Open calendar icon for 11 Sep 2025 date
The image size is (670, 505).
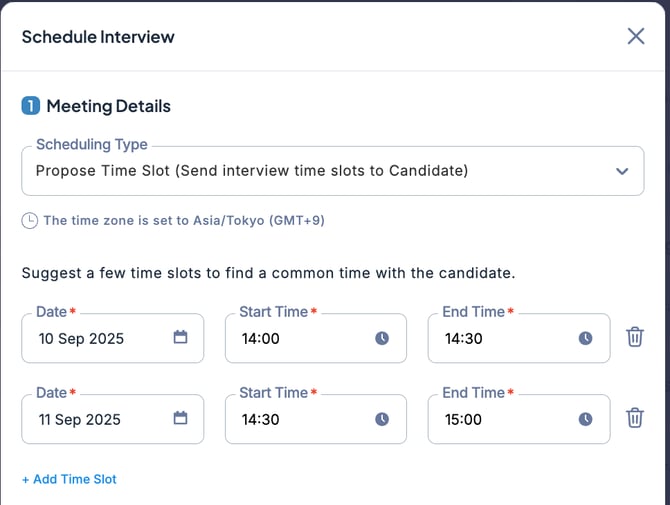point(180,419)
